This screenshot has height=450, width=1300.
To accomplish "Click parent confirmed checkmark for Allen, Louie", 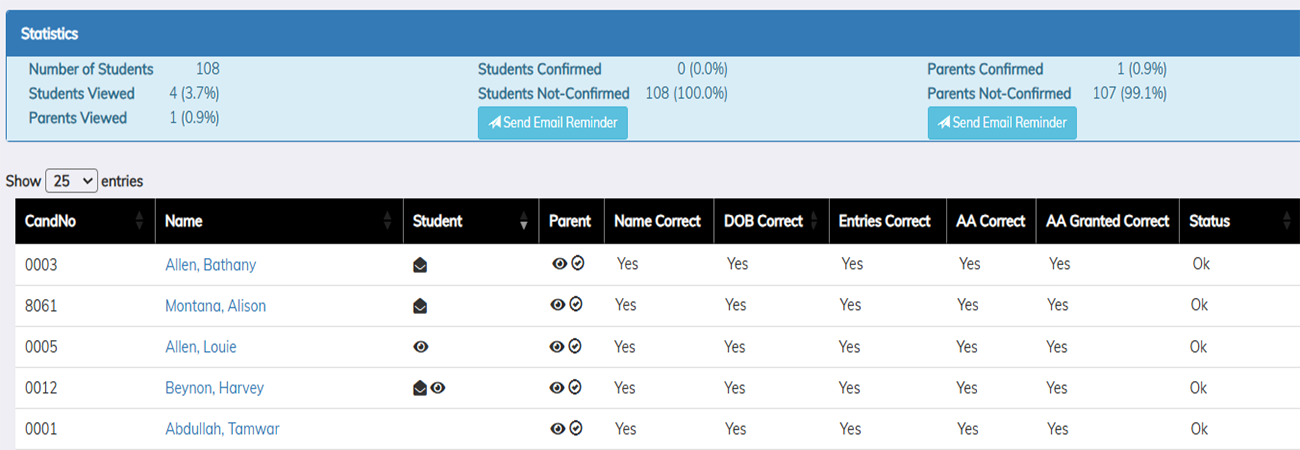I will 575,346.
